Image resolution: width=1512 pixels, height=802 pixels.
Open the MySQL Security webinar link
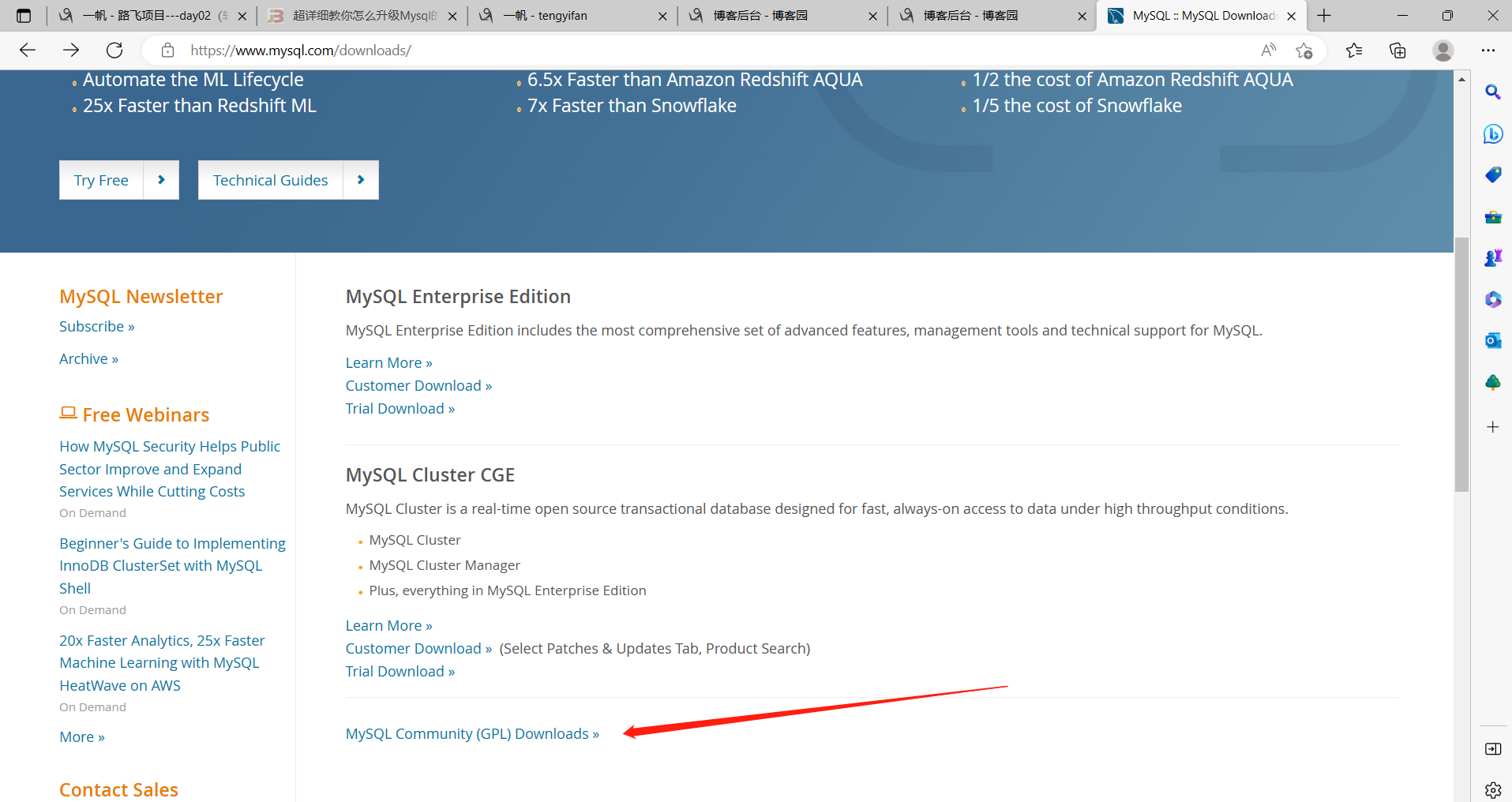170,469
